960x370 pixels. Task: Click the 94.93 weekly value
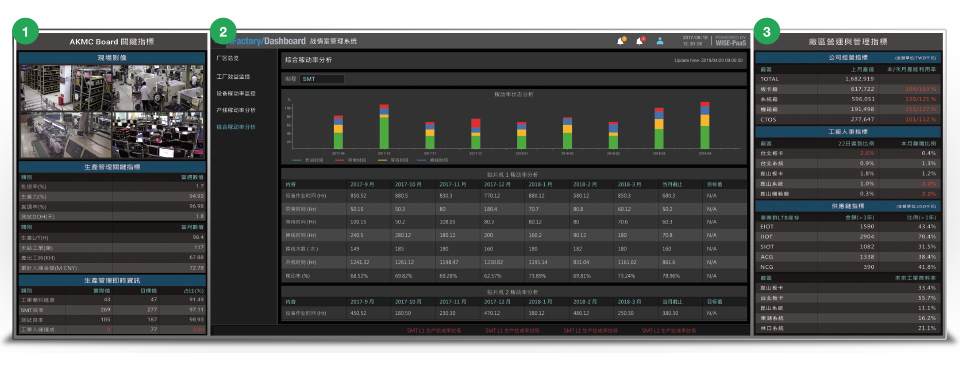tap(197, 196)
